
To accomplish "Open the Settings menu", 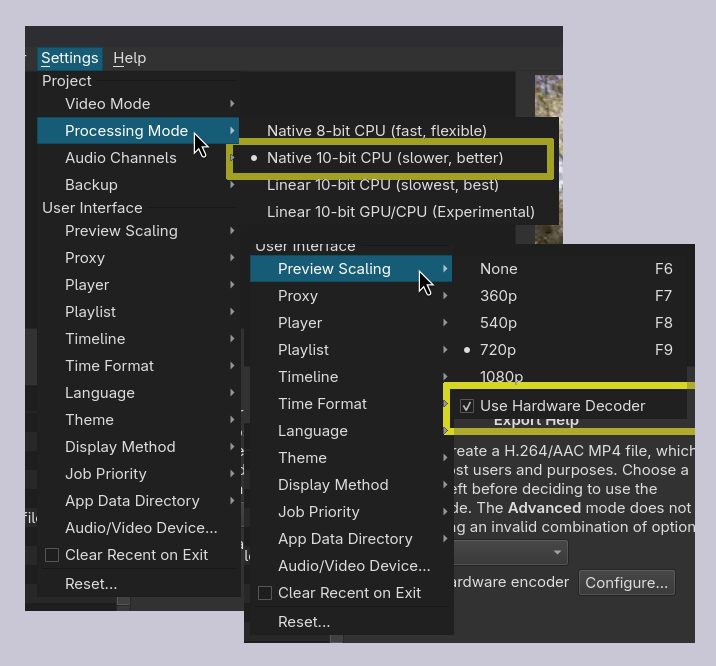I will (x=70, y=58).
